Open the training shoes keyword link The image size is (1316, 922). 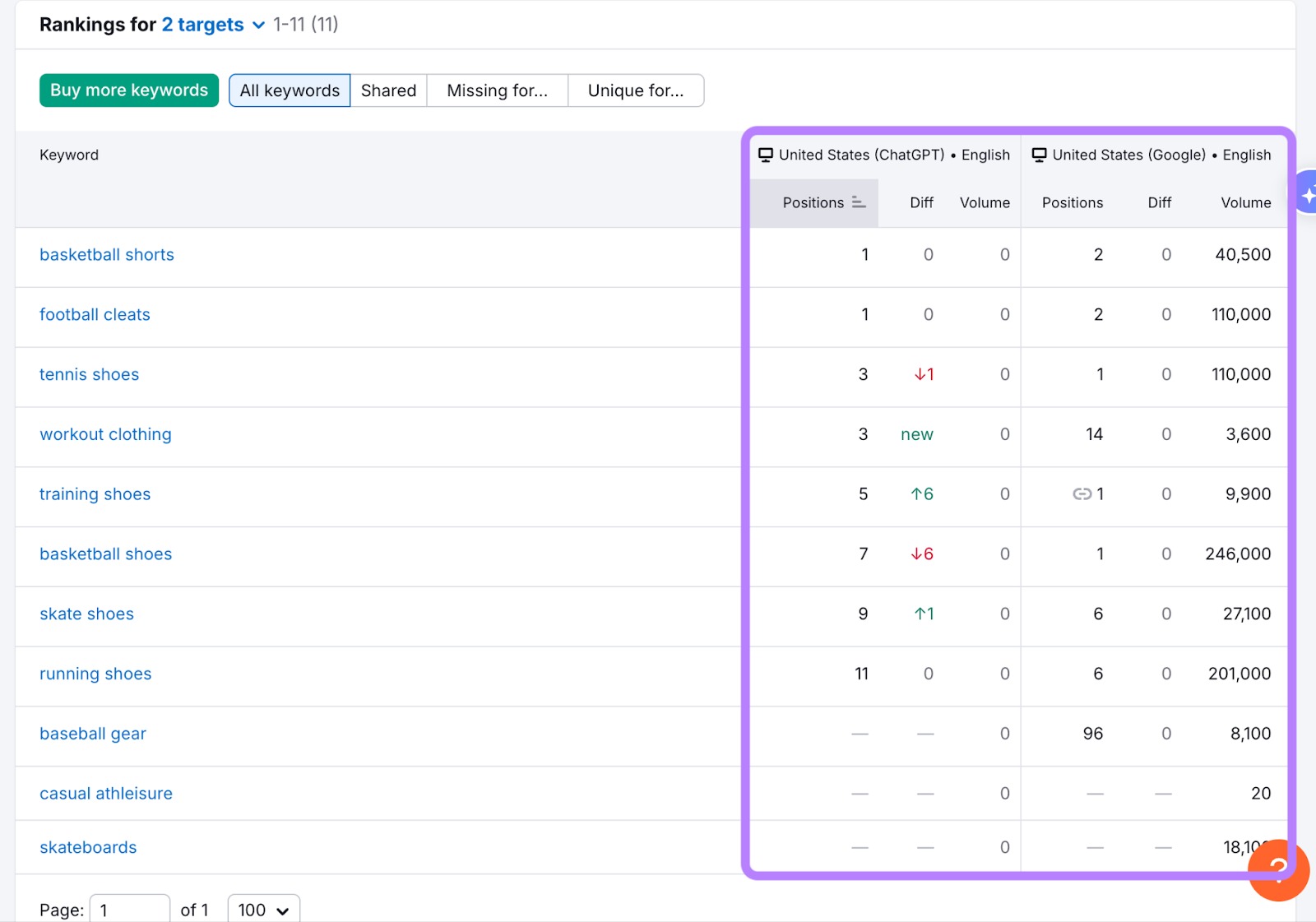(x=95, y=494)
